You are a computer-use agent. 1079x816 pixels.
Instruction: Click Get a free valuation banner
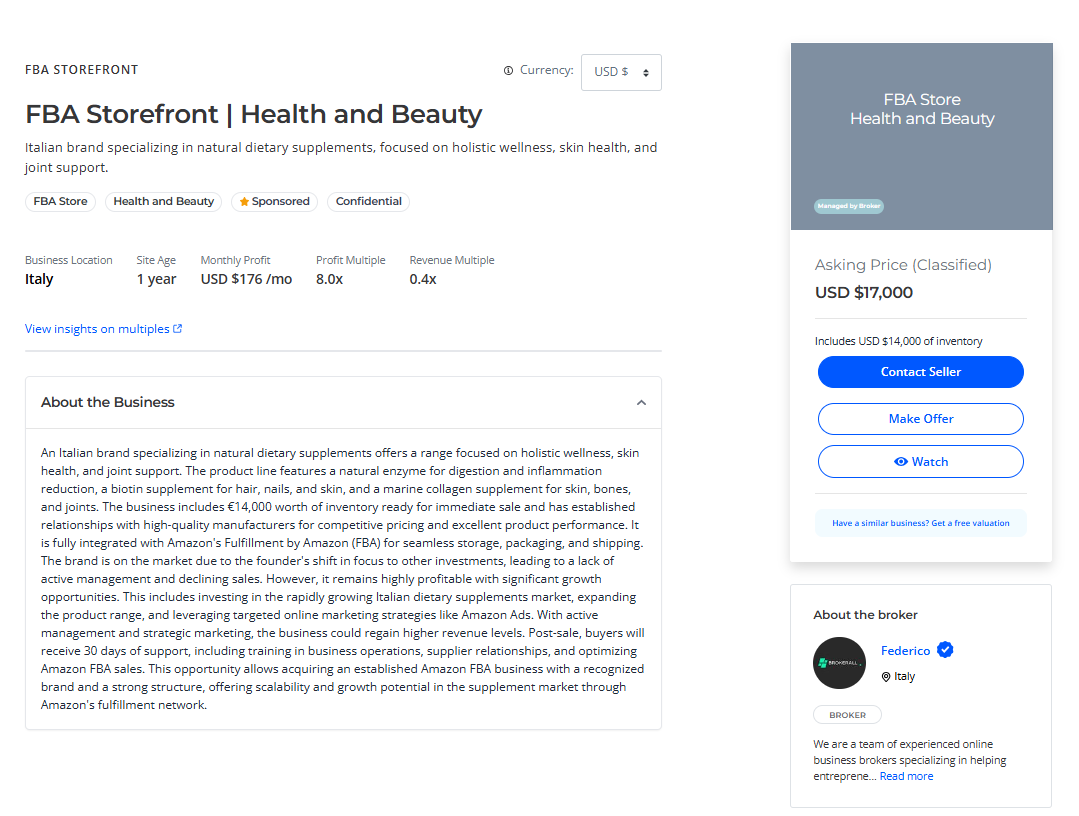pyautogui.click(x=921, y=523)
